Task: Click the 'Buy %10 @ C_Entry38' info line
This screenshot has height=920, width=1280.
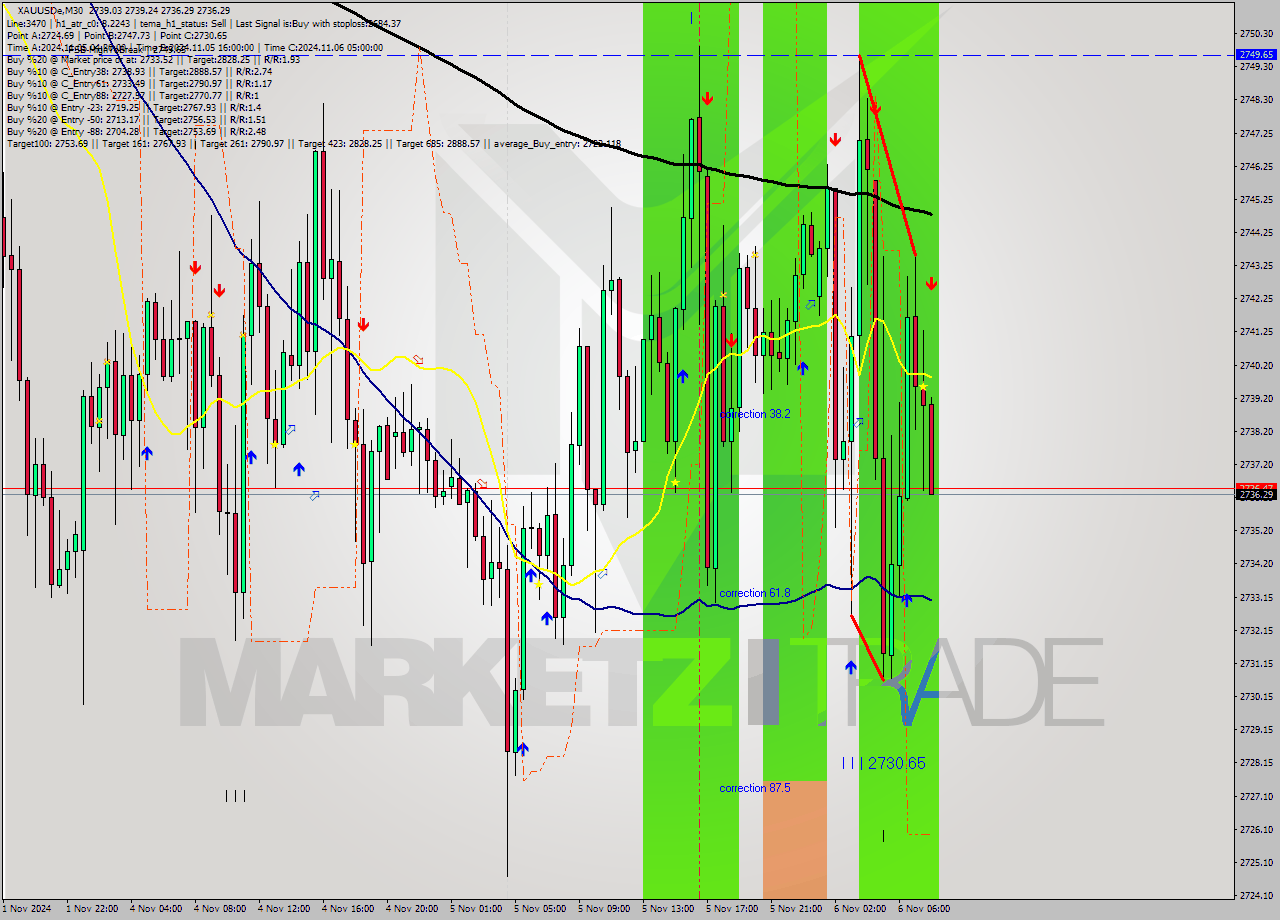Action: point(139,71)
